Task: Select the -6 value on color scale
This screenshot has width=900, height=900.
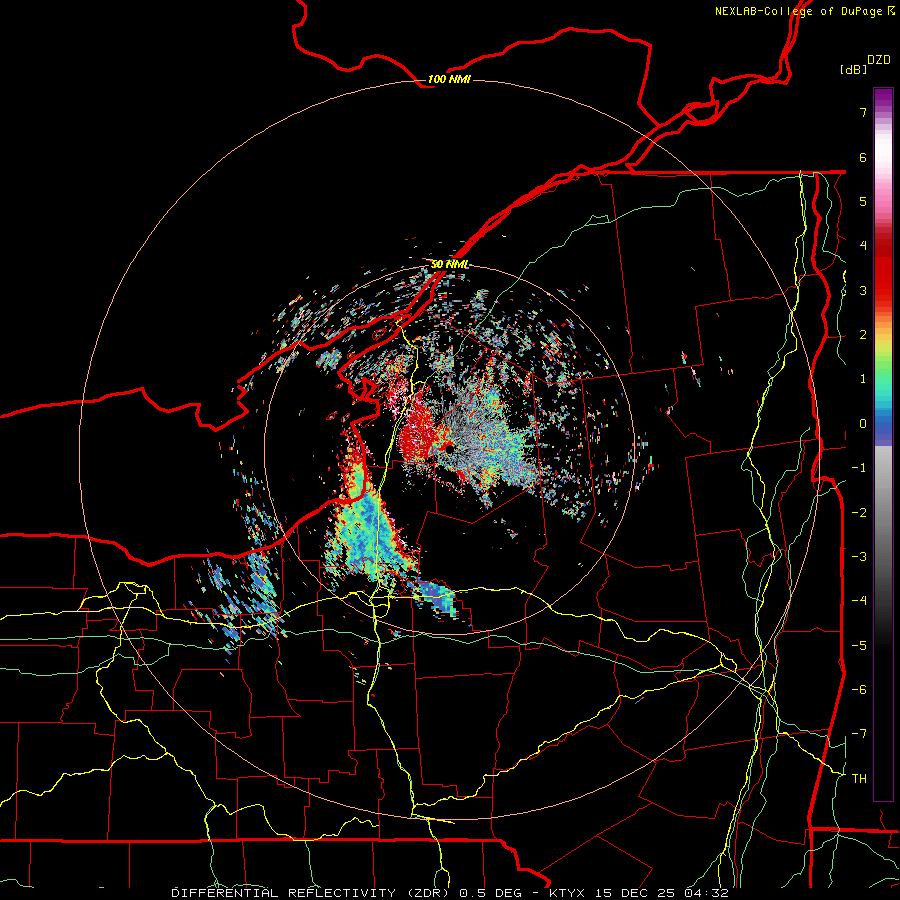Action: 859,690
